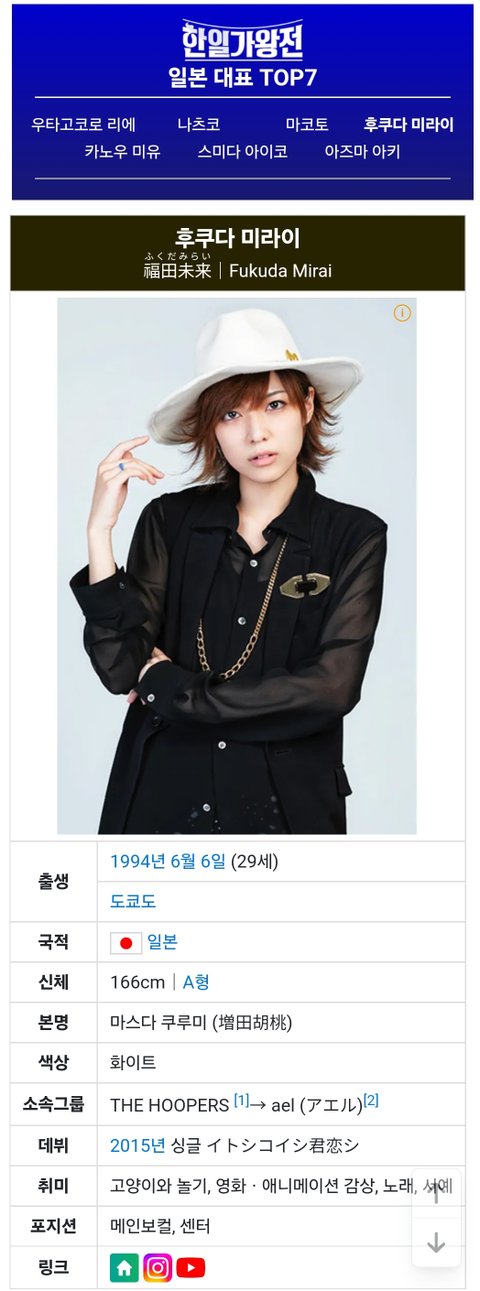Click the info icon on the photo
The width and height of the screenshot is (480, 1291).
pyautogui.click(x=402, y=313)
